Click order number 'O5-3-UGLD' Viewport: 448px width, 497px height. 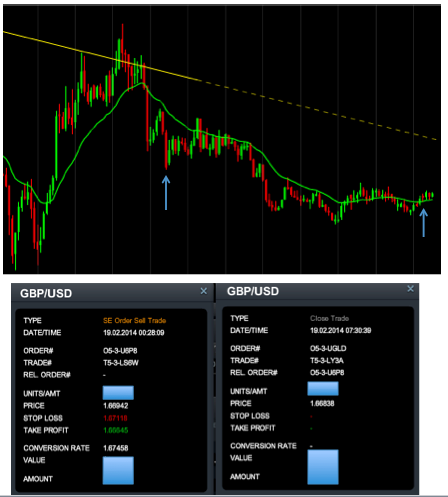coord(328,348)
